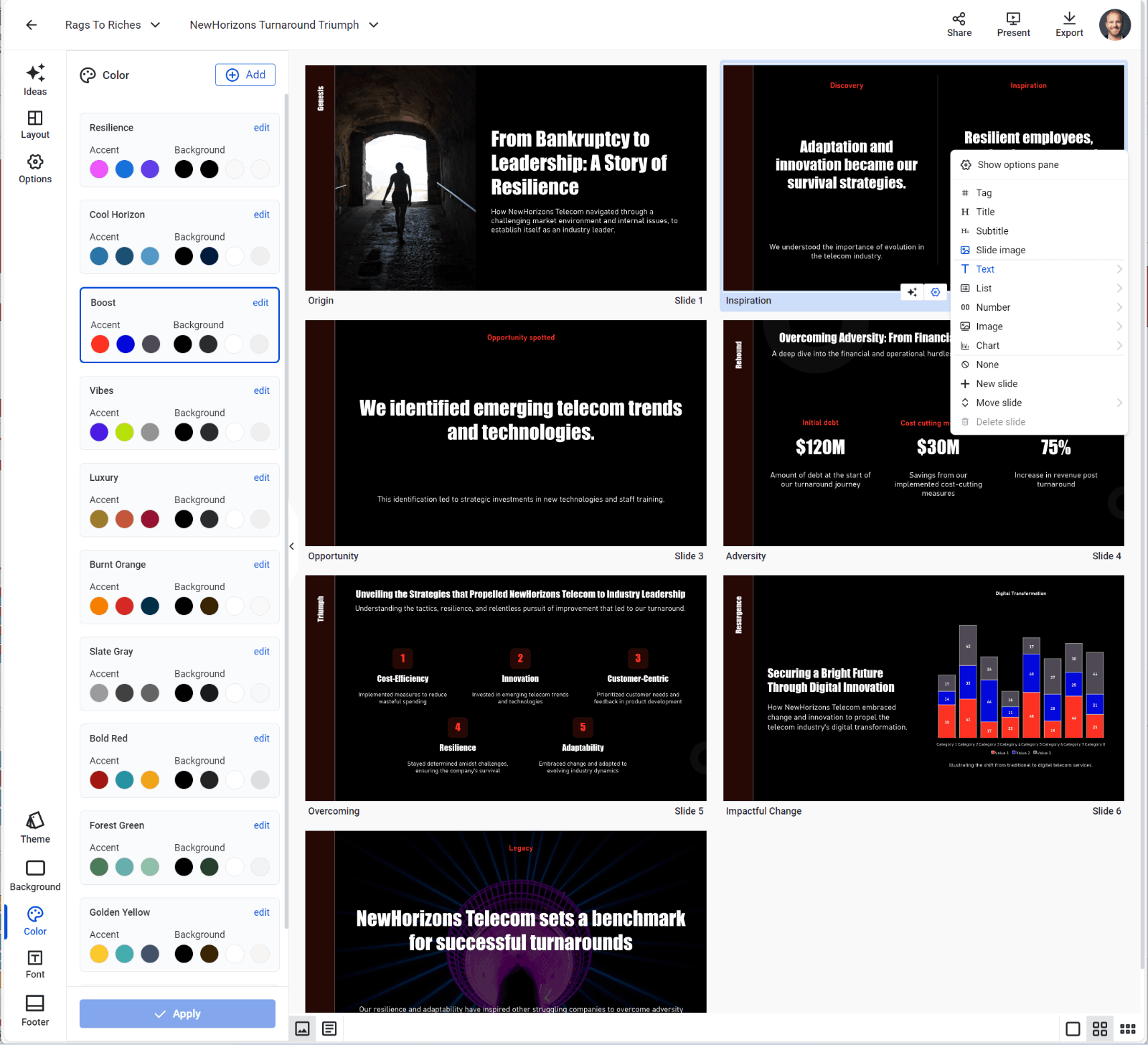Screen dimensions: 1148x1045
Task: Open the NewHorizons Turnaround Triumph dropdown
Action: [x=283, y=24]
